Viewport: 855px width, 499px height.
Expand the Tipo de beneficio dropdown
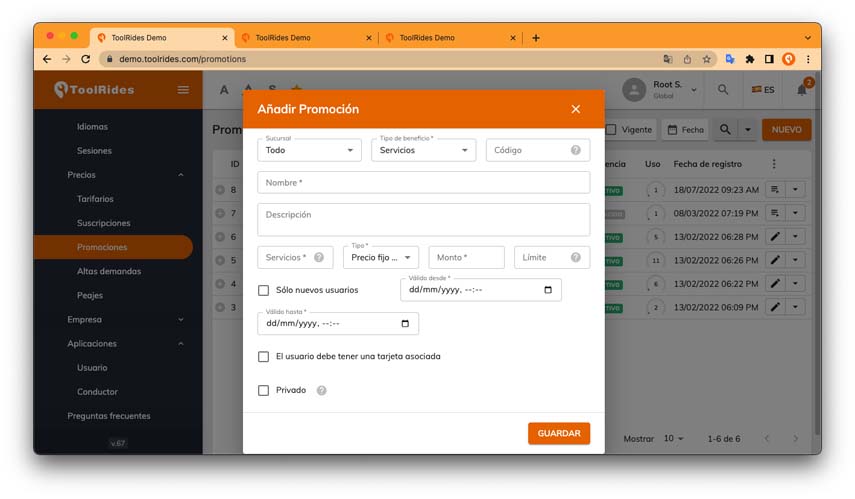pyautogui.click(x=423, y=150)
